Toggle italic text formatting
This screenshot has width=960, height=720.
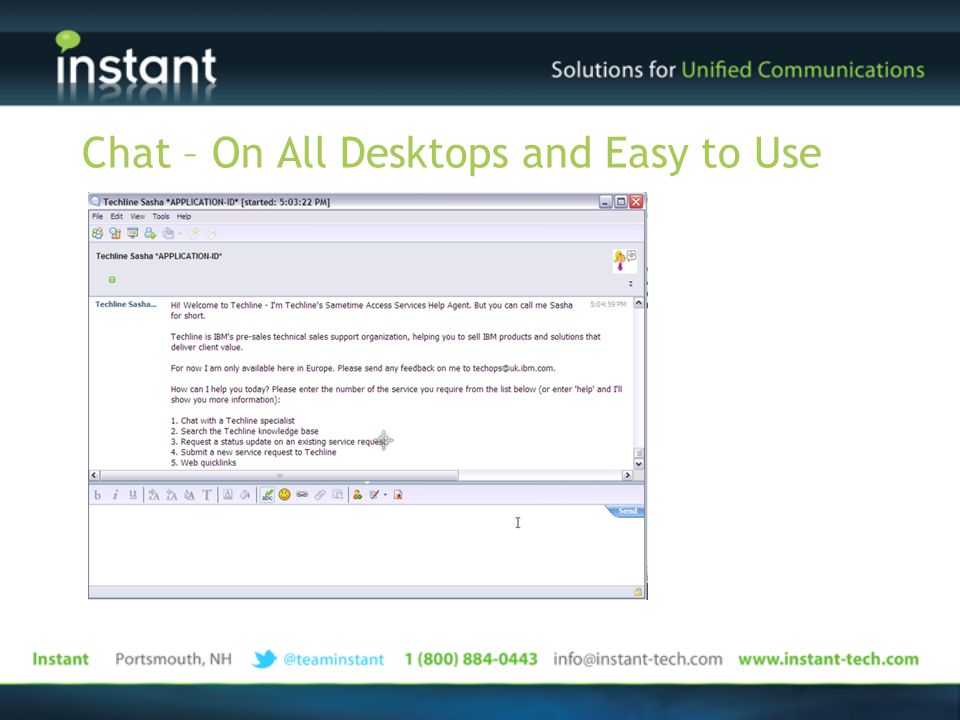(114, 495)
